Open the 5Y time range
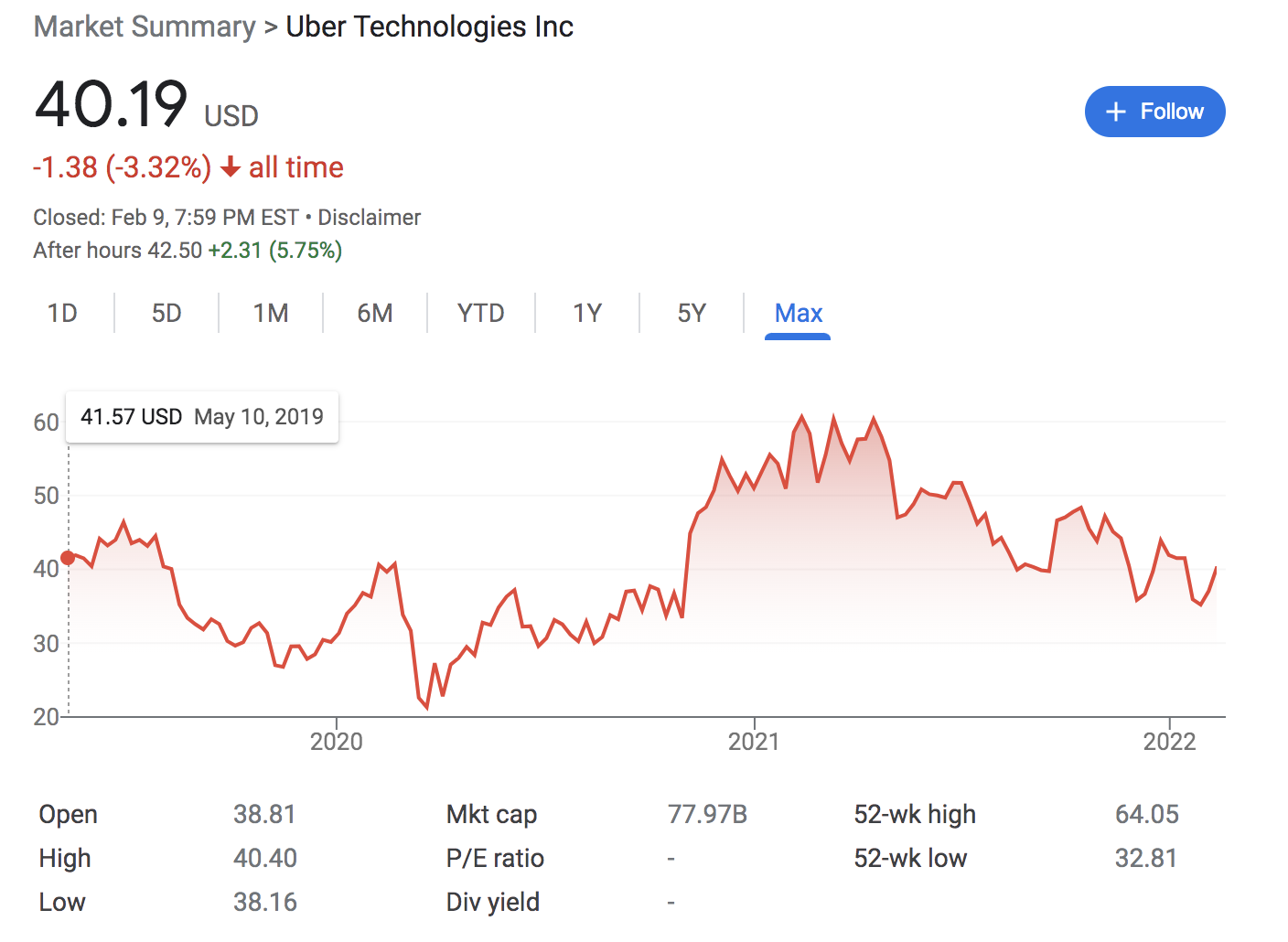 coord(692,314)
